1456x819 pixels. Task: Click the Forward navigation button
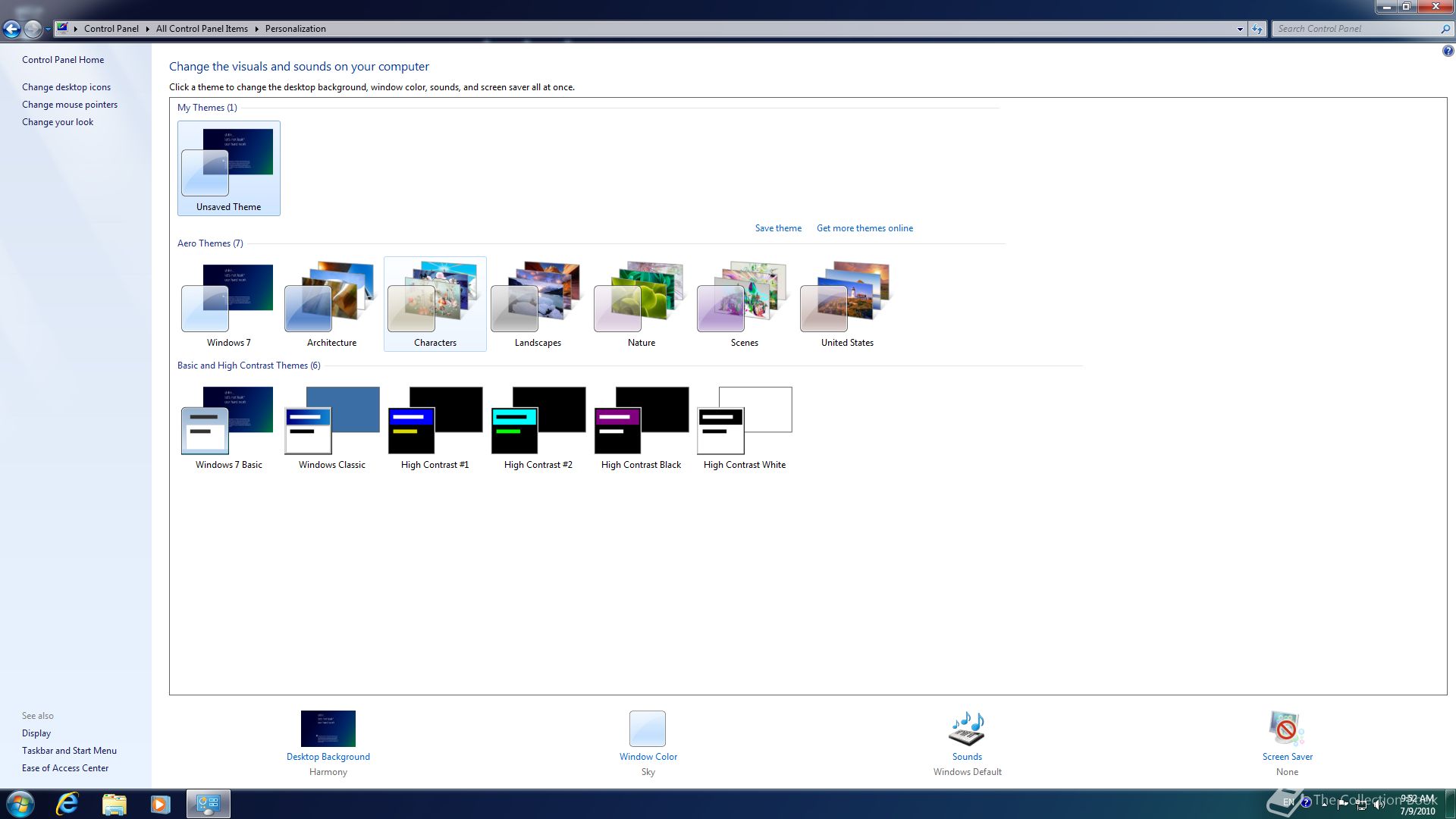[x=33, y=29]
